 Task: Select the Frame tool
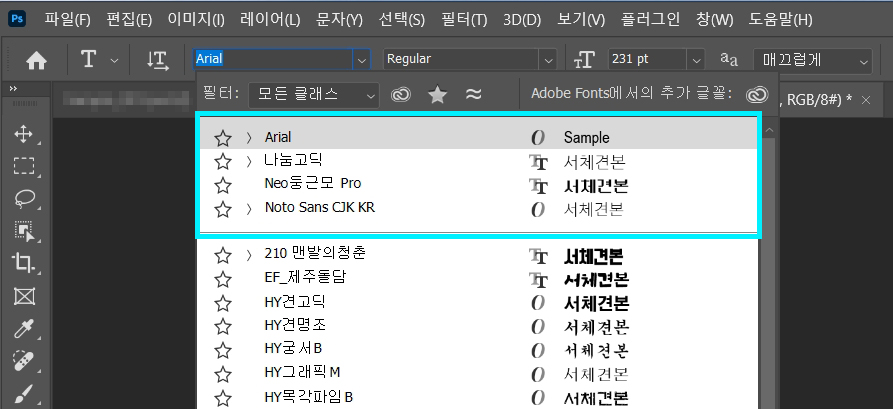click(23, 296)
